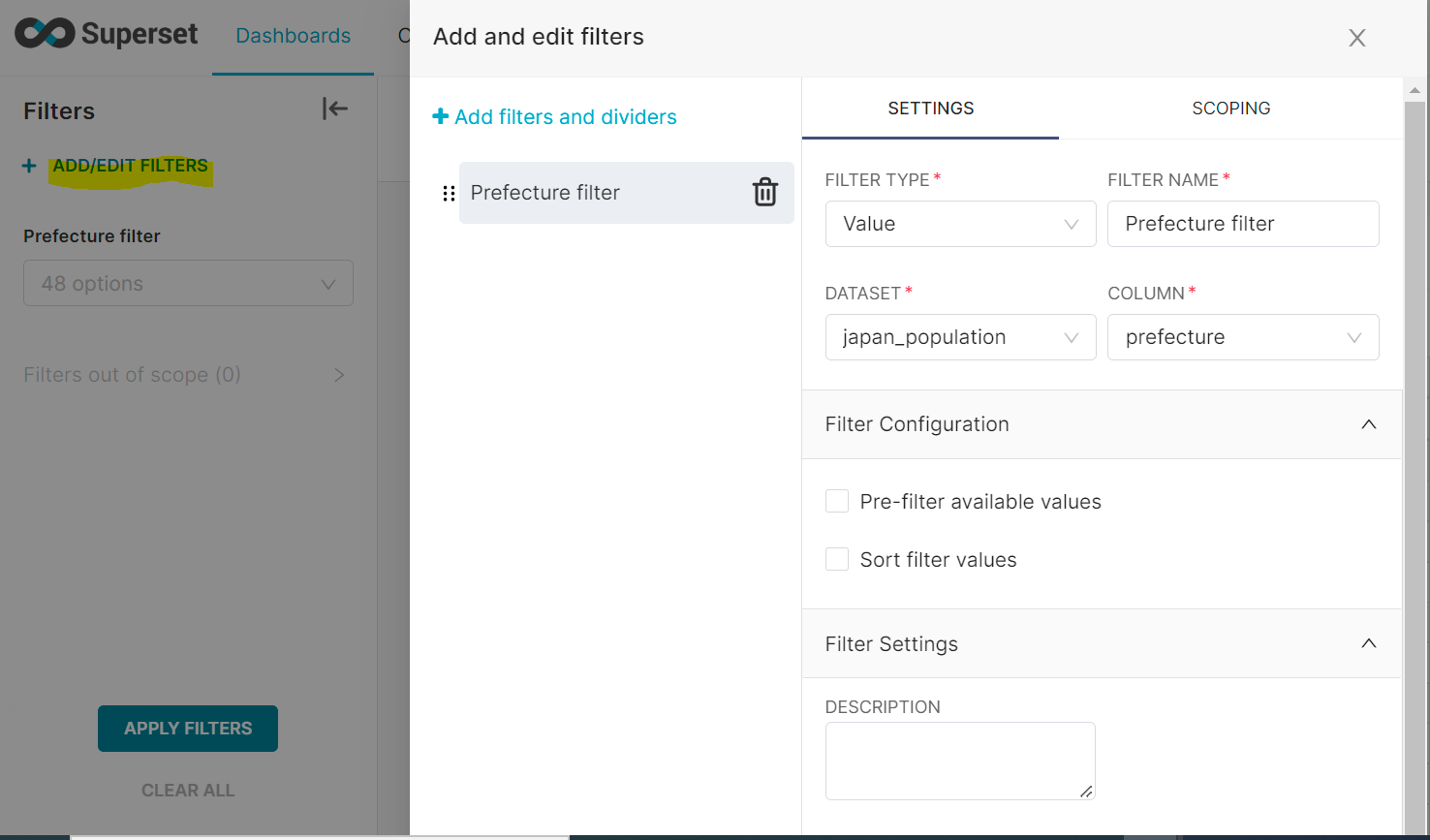Switch to the Scoping tab
Image resolution: width=1430 pixels, height=840 pixels.
(x=1230, y=109)
